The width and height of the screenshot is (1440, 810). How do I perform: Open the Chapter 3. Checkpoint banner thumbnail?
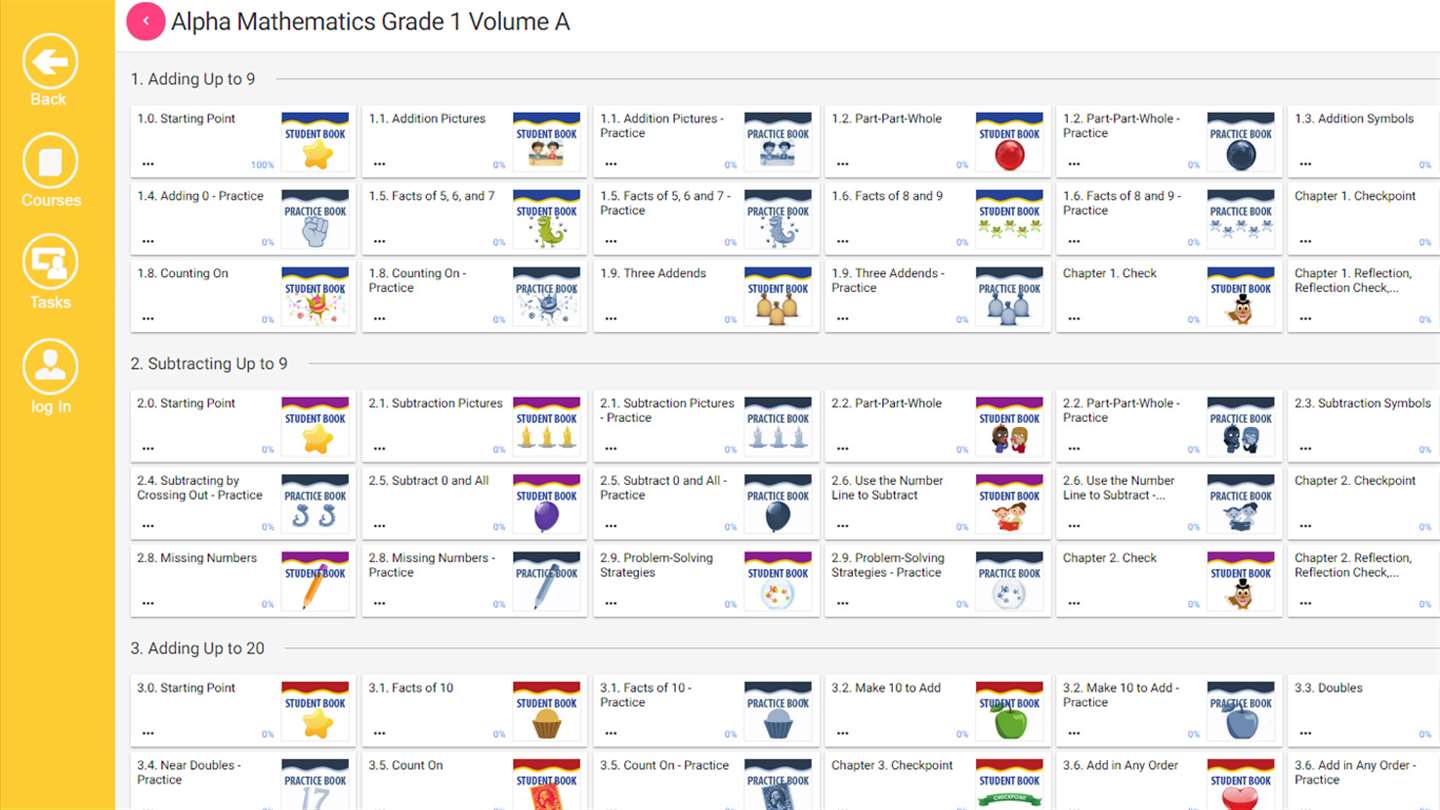pyautogui.click(x=1010, y=784)
